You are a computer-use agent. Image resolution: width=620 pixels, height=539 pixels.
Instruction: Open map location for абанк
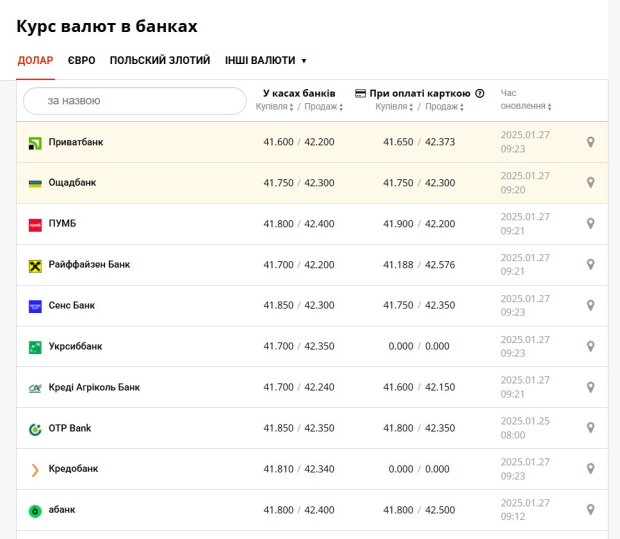(590, 510)
